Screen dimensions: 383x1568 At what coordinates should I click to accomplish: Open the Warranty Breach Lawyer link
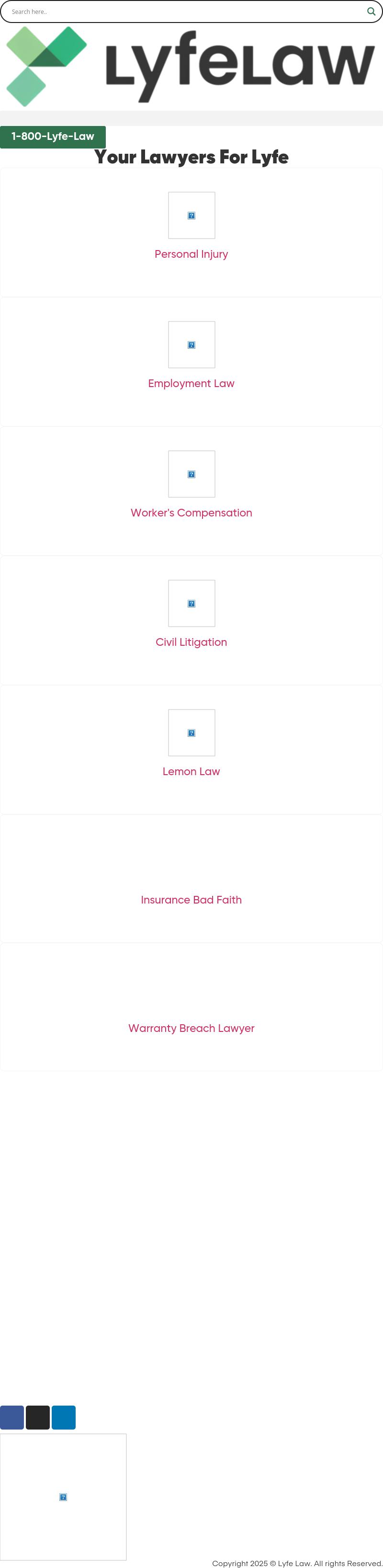tap(191, 1028)
